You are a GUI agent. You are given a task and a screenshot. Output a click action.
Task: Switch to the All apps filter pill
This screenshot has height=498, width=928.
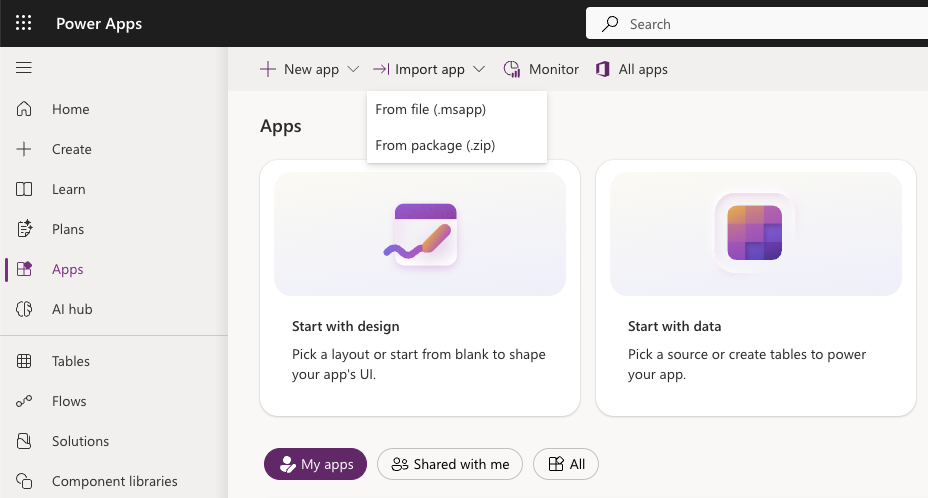coord(566,464)
